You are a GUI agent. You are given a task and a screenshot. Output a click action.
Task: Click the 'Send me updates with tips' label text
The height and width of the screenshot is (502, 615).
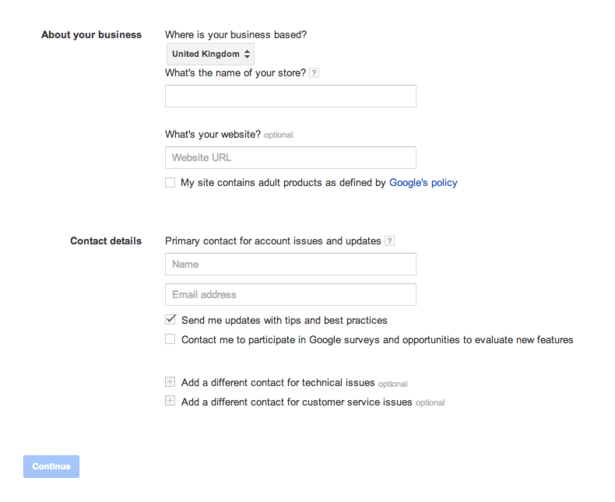coord(284,320)
